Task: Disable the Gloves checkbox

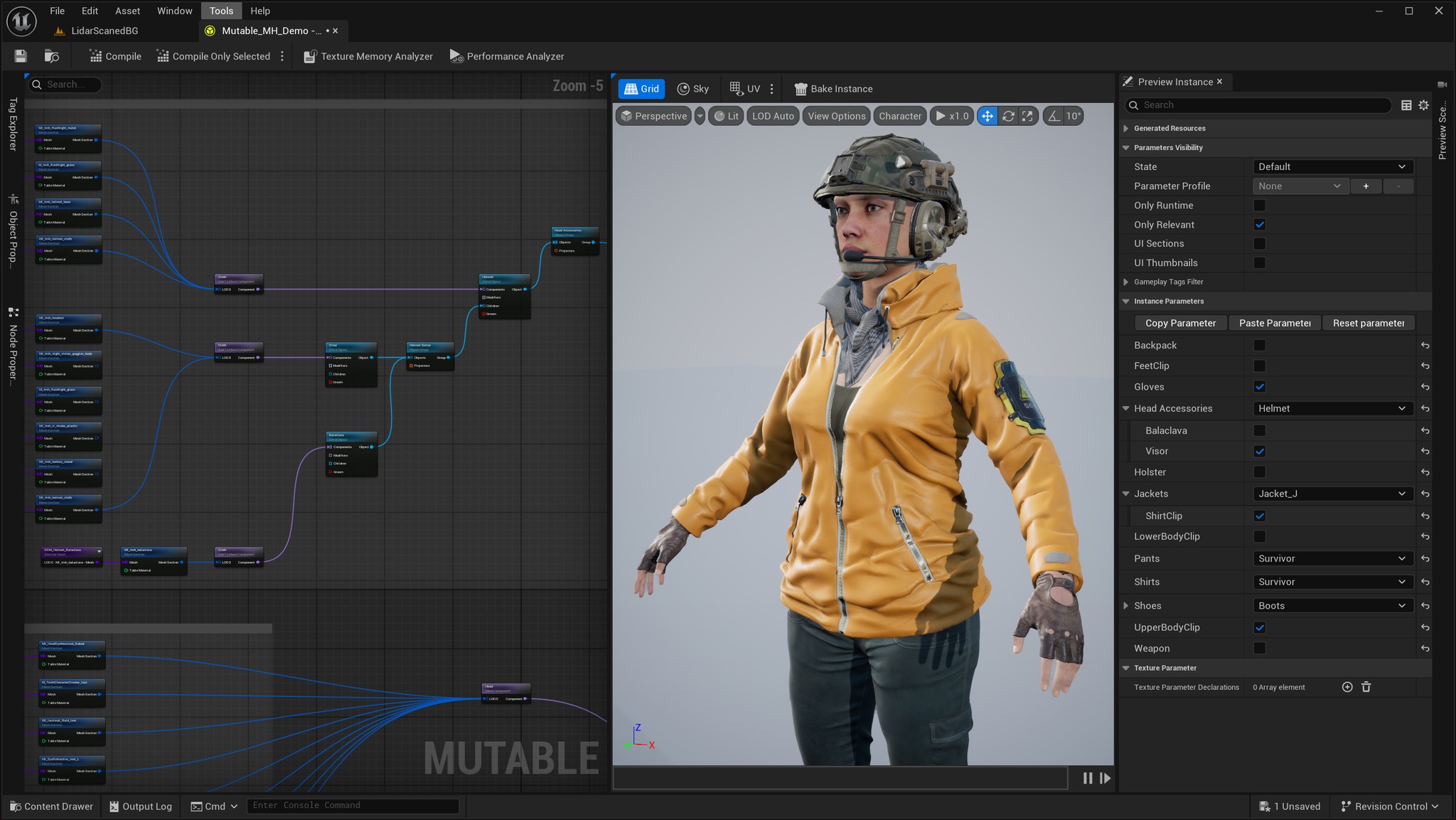Action: coord(1259,386)
